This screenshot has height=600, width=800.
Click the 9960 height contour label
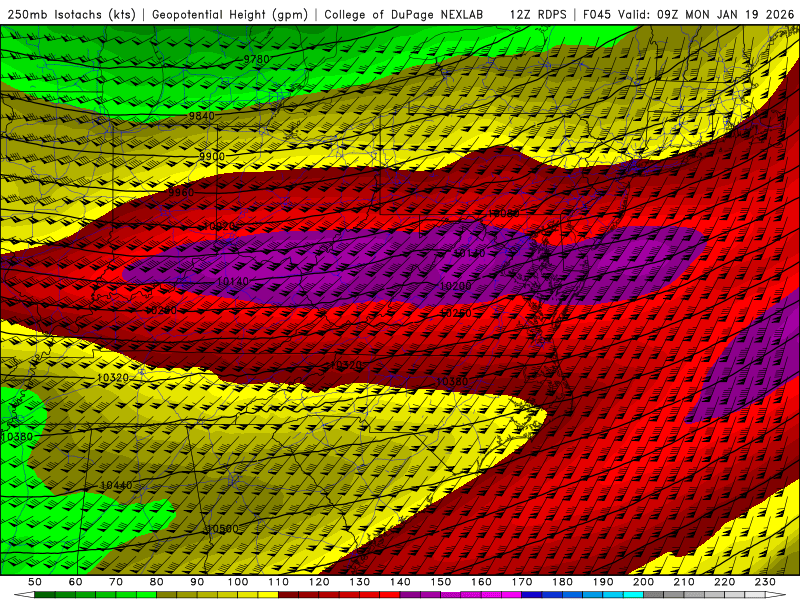click(181, 192)
